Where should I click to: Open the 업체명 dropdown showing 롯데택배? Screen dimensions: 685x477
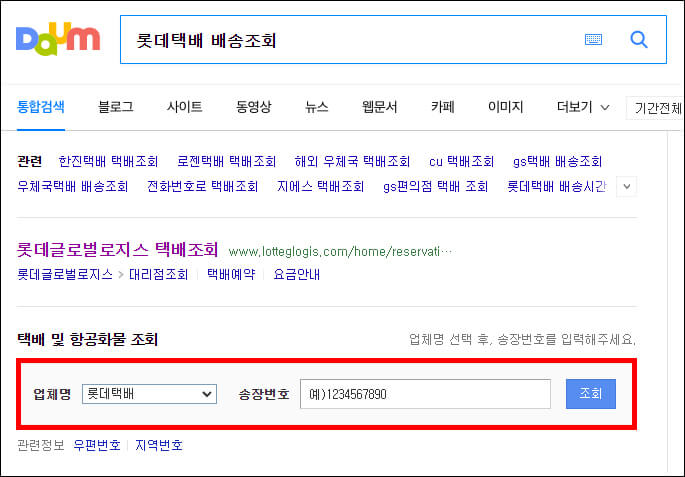pyautogui.click(x=149, y=394)
